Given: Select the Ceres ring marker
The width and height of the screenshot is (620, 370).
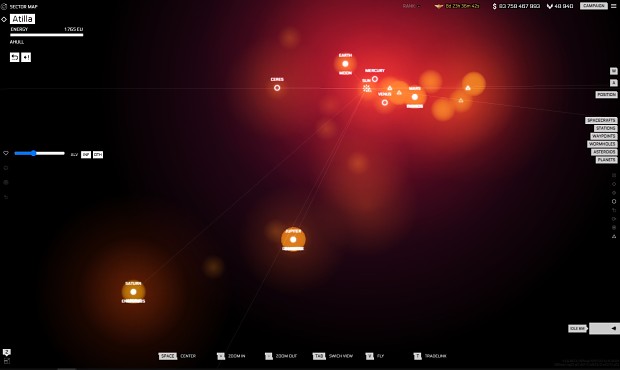Looking at the screenshot, I should 277,88.
